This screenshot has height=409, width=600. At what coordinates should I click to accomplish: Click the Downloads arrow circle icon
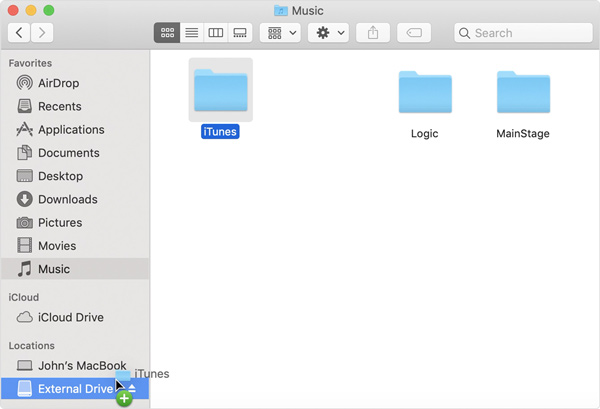[24, 199]
